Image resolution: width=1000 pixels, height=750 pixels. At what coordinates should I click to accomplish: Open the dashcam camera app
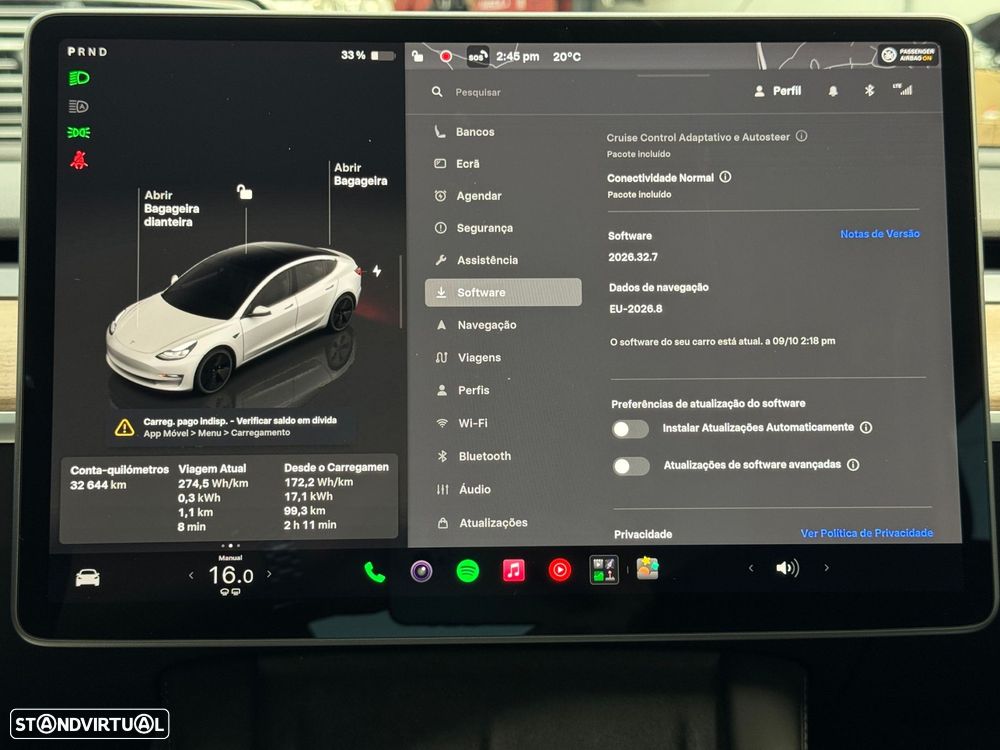click(421, 571)
